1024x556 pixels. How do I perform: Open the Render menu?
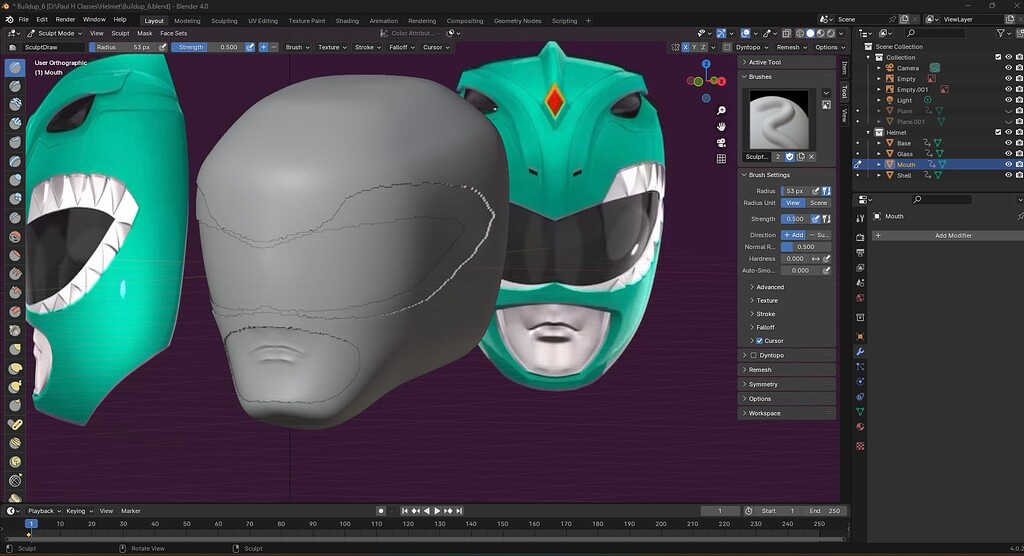[65, 20]
